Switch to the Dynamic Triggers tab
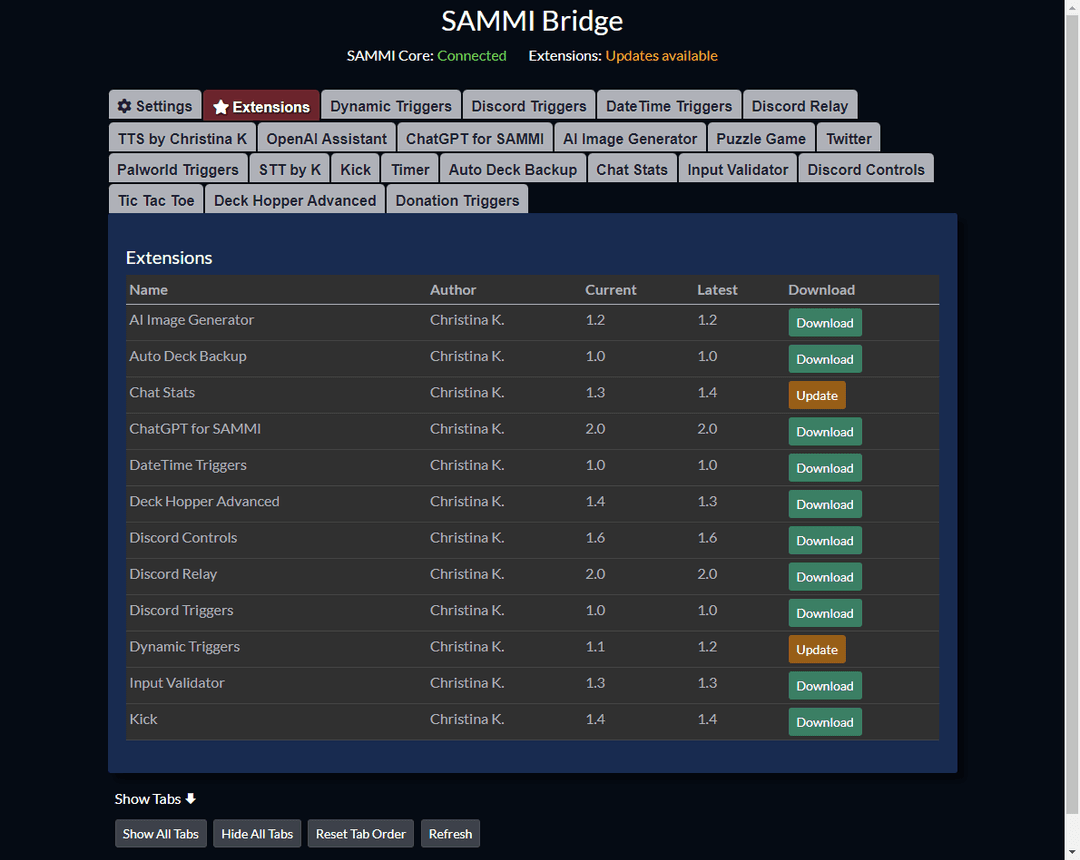The height and width of the screenshot is (860, 1080). tap(391, 106)
